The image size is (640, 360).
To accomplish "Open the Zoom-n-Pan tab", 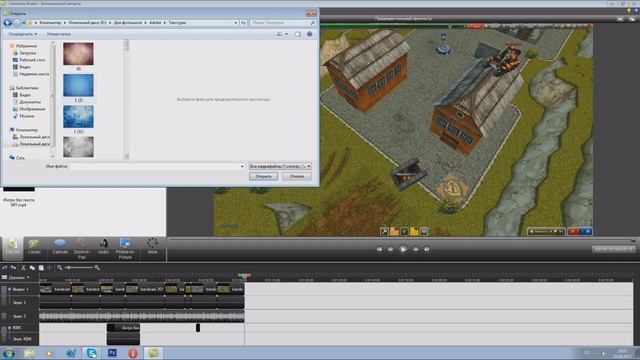I will [x=82, y=249].
